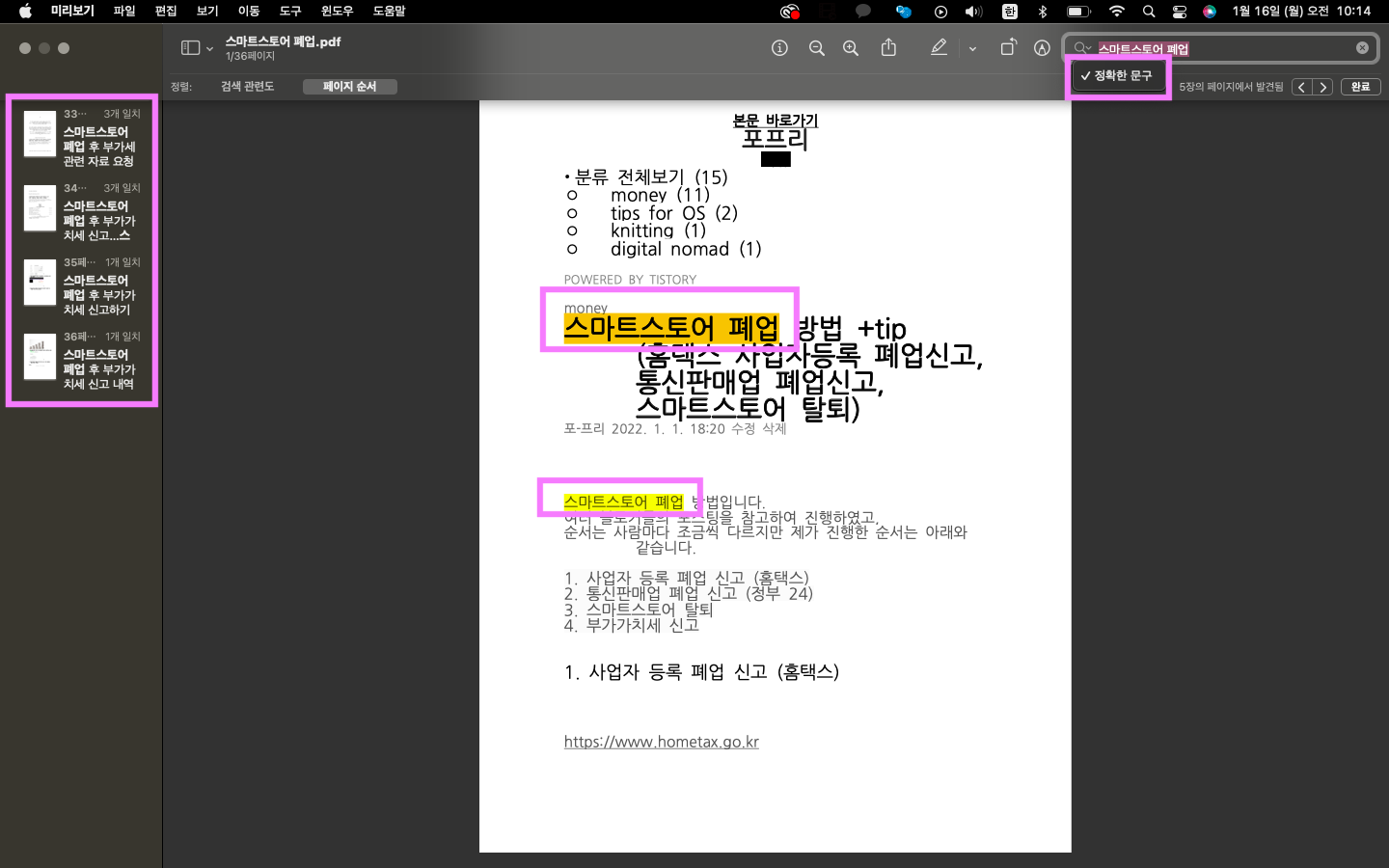Viewport: 1389px width, 868px height.
Task: Open the 도움말 menu
Action: coord(390,12)
